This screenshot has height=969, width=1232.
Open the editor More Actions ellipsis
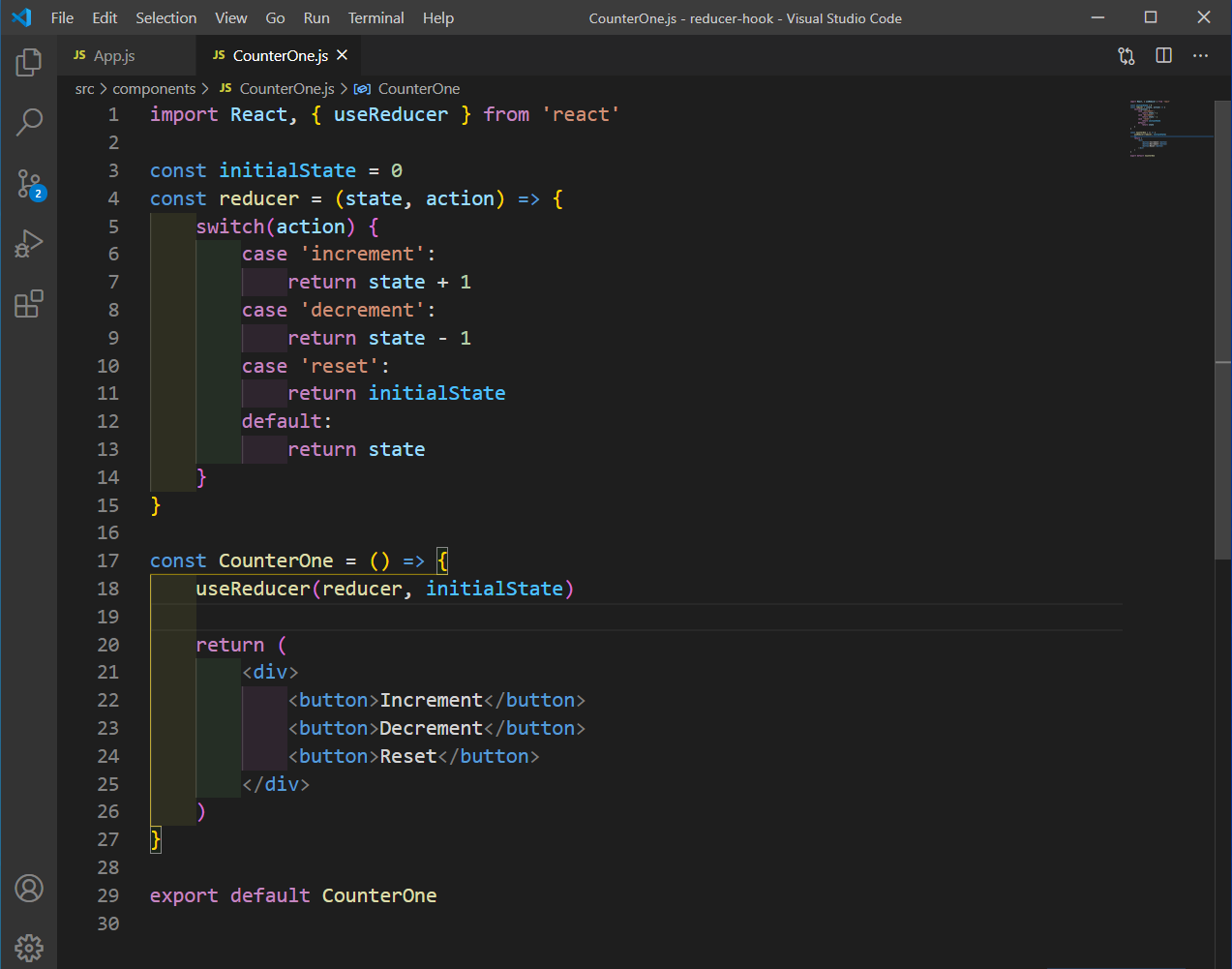pos(1201,56)
